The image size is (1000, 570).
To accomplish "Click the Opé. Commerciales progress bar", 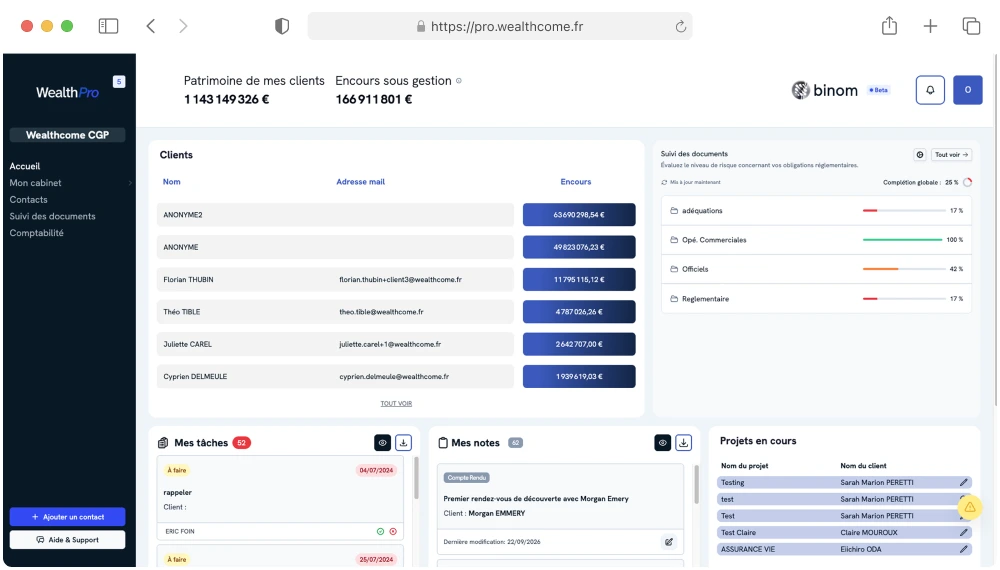I will tap(903, 240).
